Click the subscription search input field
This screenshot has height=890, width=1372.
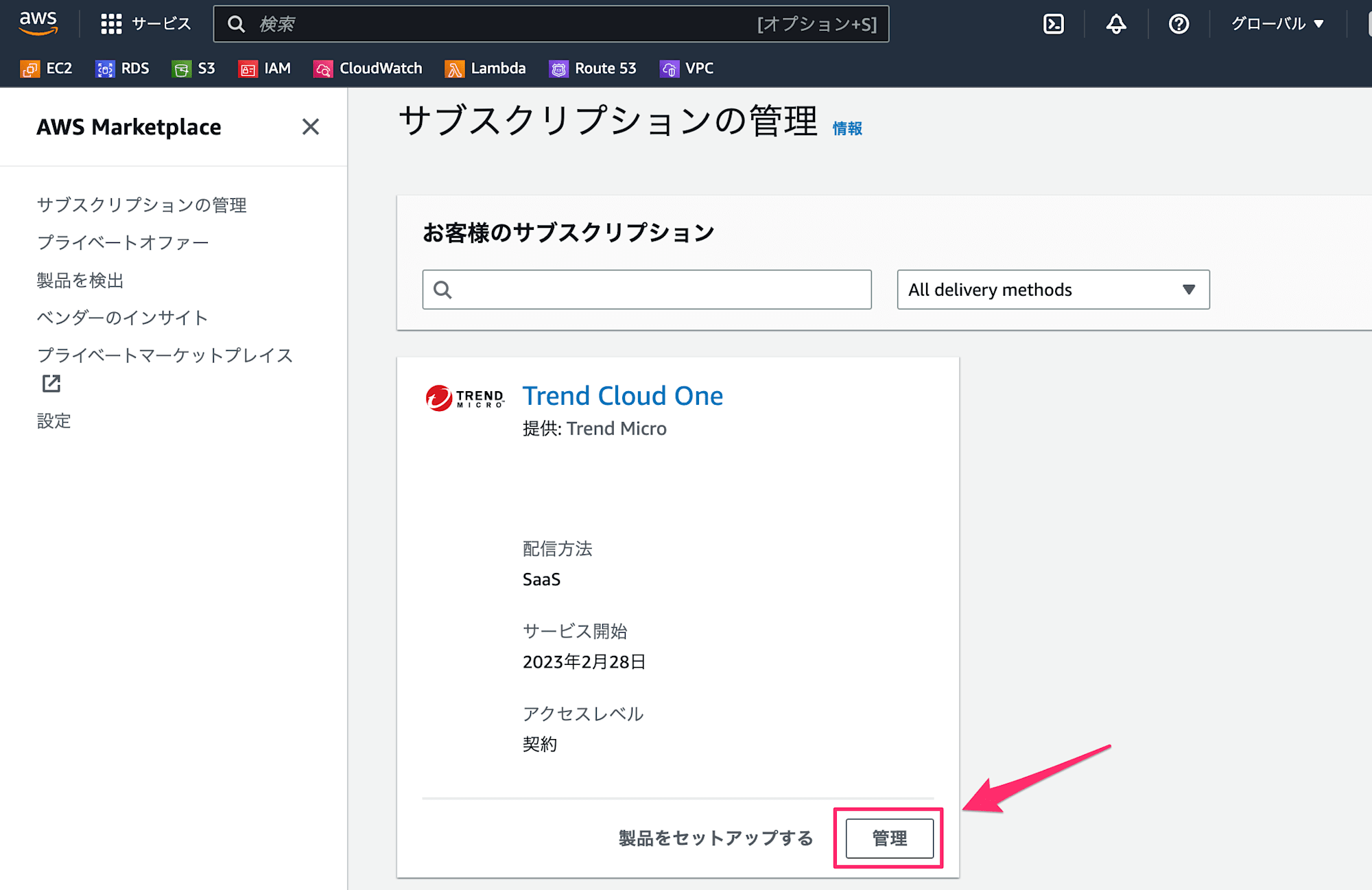pyautogui.click(x=647, y=290)
